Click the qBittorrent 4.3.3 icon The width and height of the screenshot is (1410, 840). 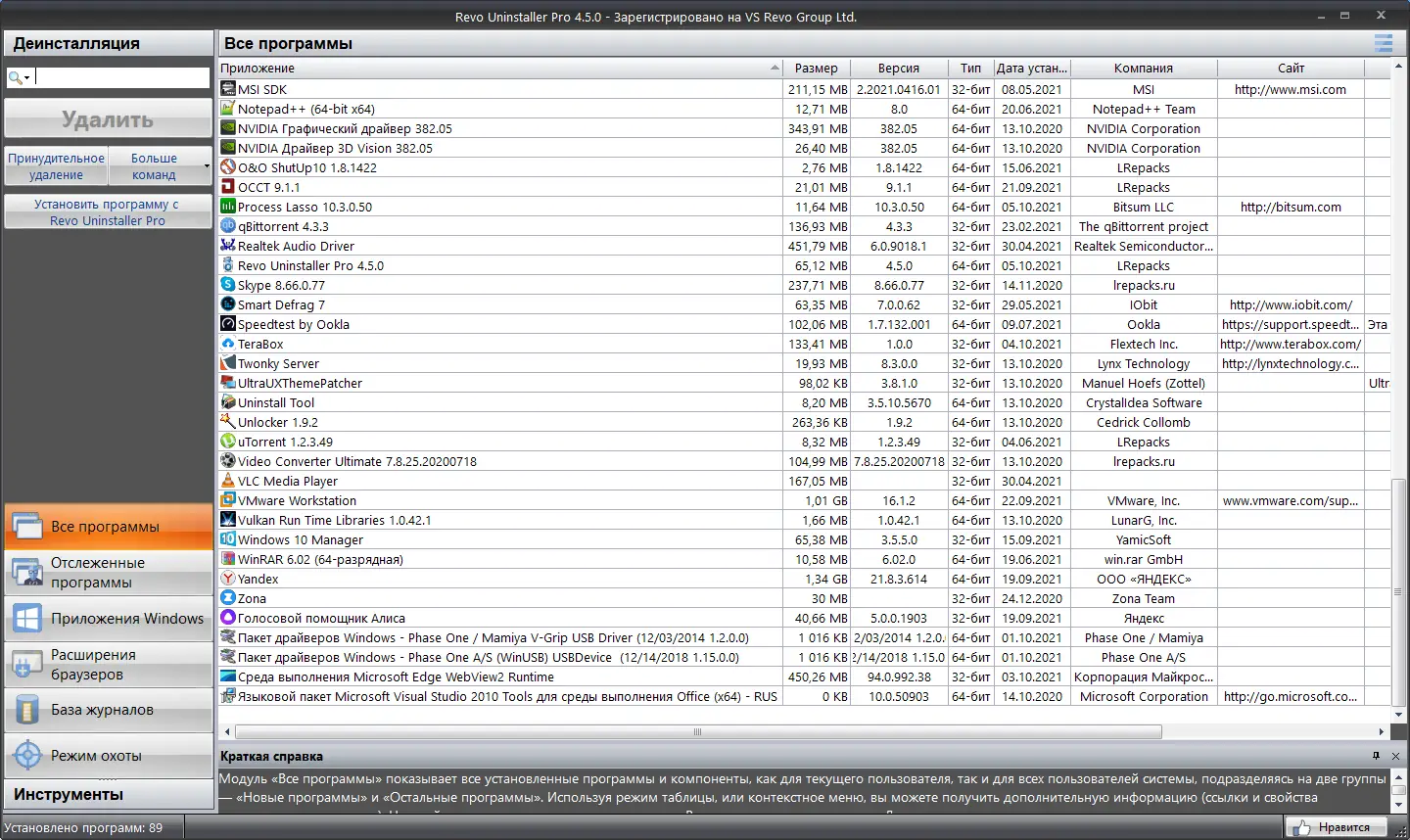click(228, 226)
